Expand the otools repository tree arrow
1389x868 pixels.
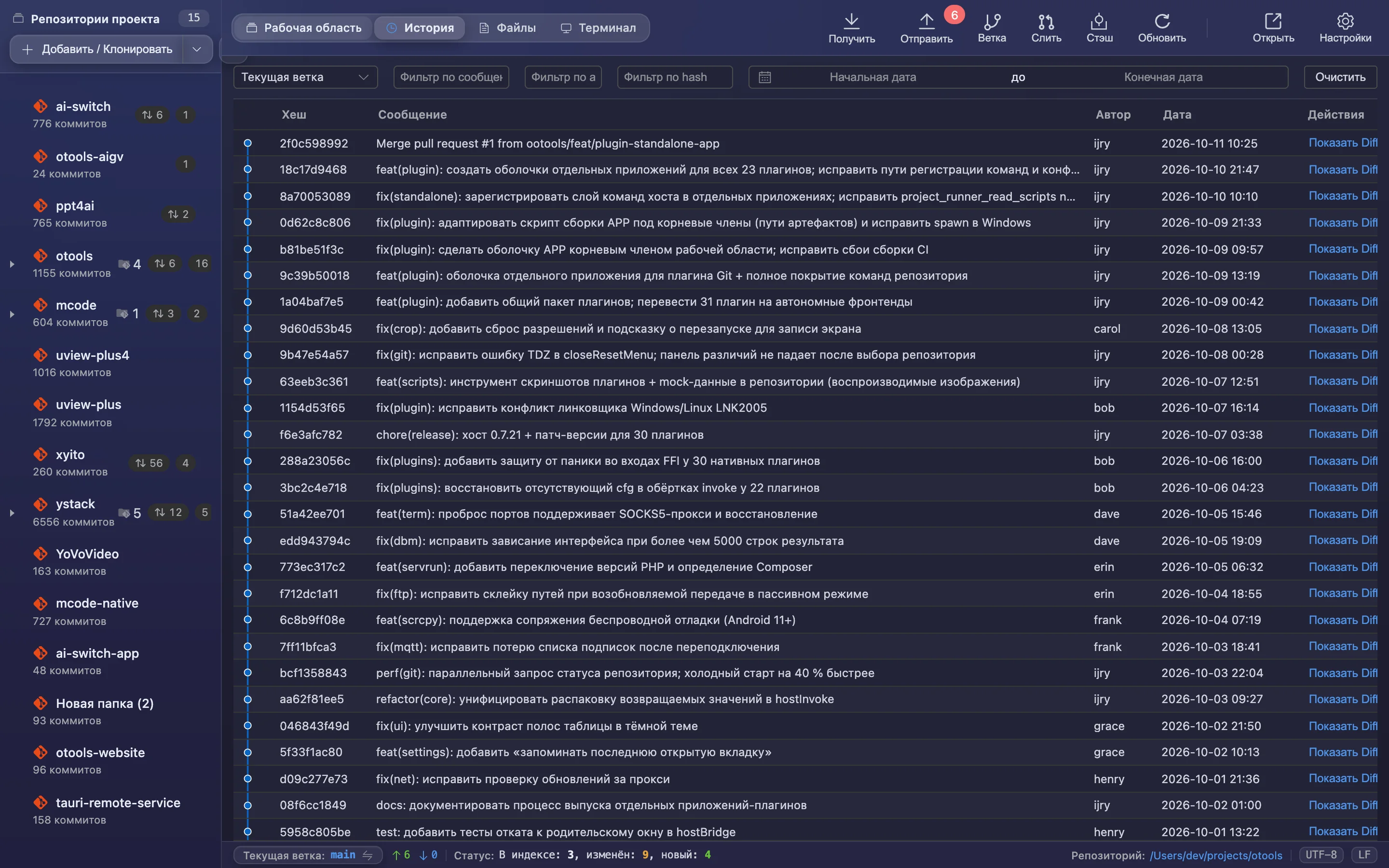[12, 264]
